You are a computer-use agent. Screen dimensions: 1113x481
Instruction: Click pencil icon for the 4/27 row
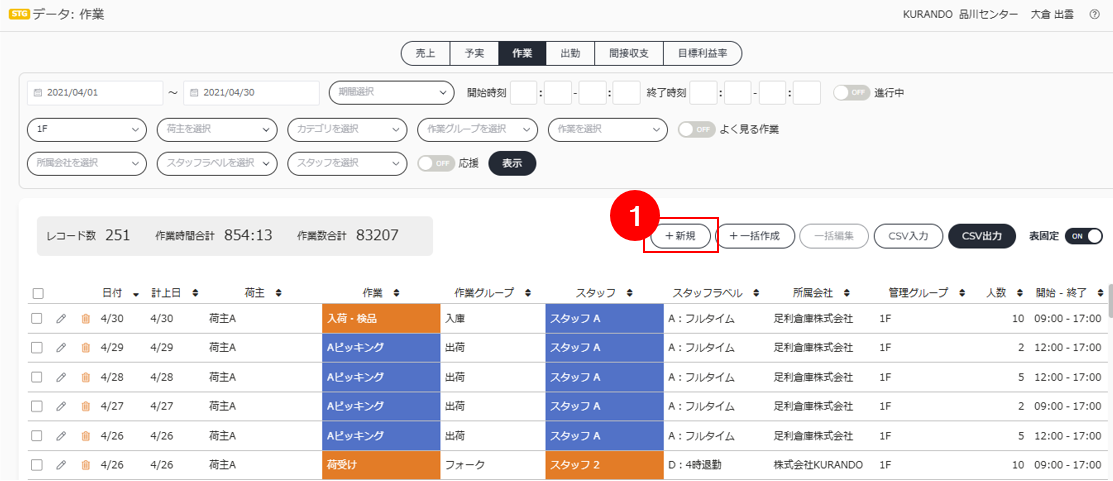point(61,407)
